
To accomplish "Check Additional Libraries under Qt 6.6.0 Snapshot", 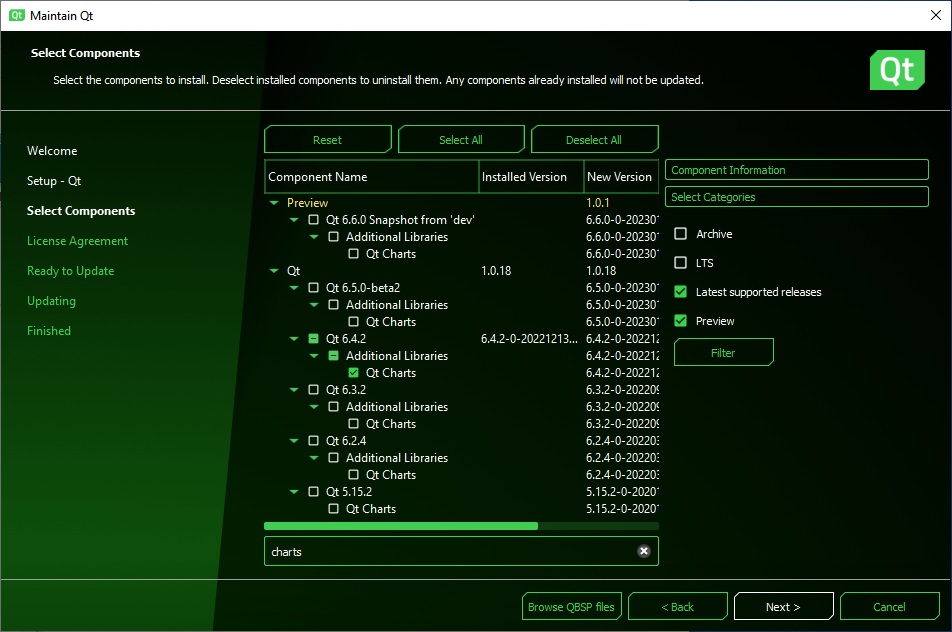I will click(333, 236).
